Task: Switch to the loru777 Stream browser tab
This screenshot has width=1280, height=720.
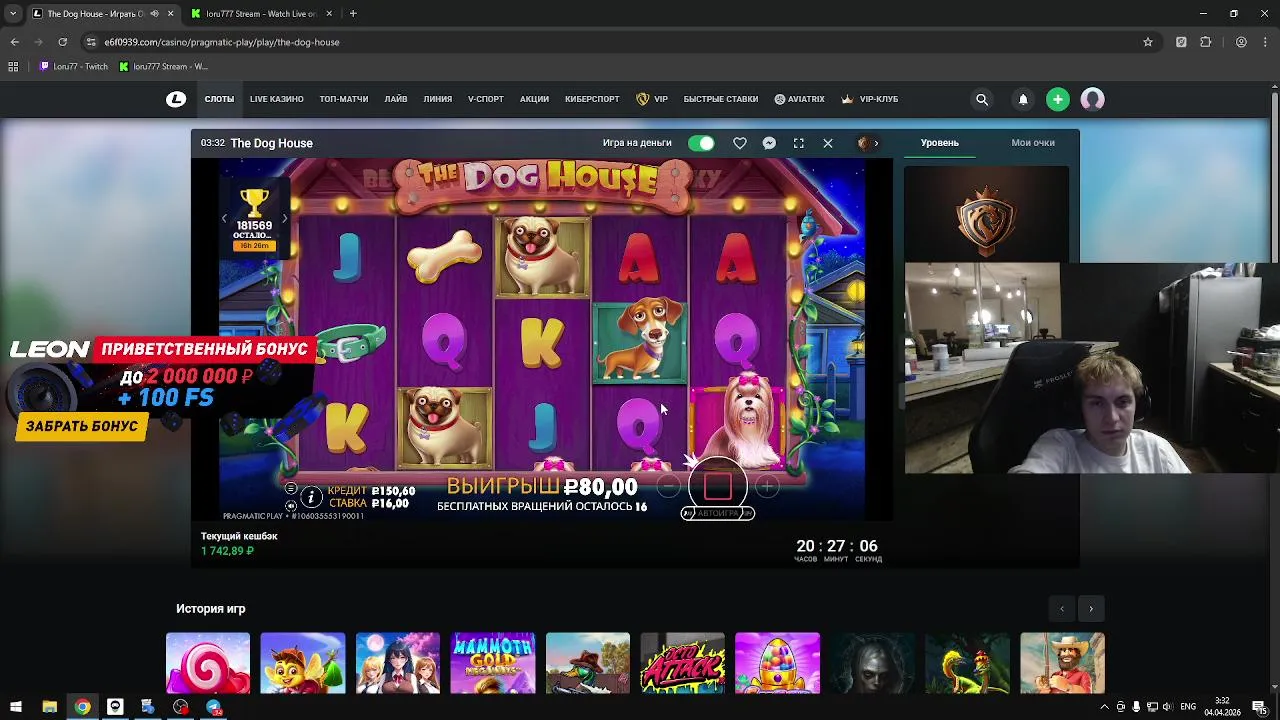Action: pyautogui.click(x=260, y=14)
